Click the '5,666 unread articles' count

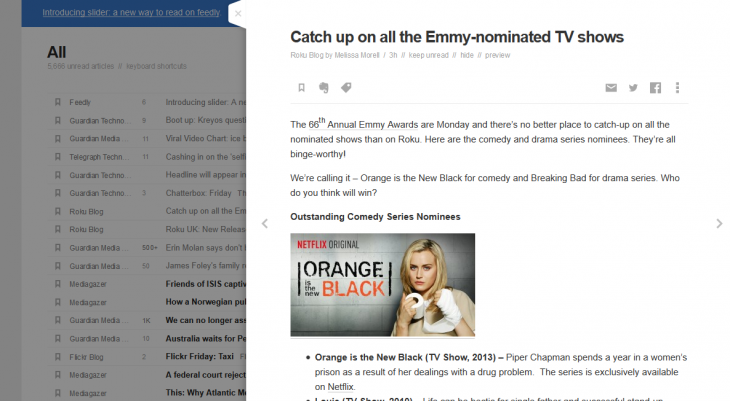(x=81, y=66)
